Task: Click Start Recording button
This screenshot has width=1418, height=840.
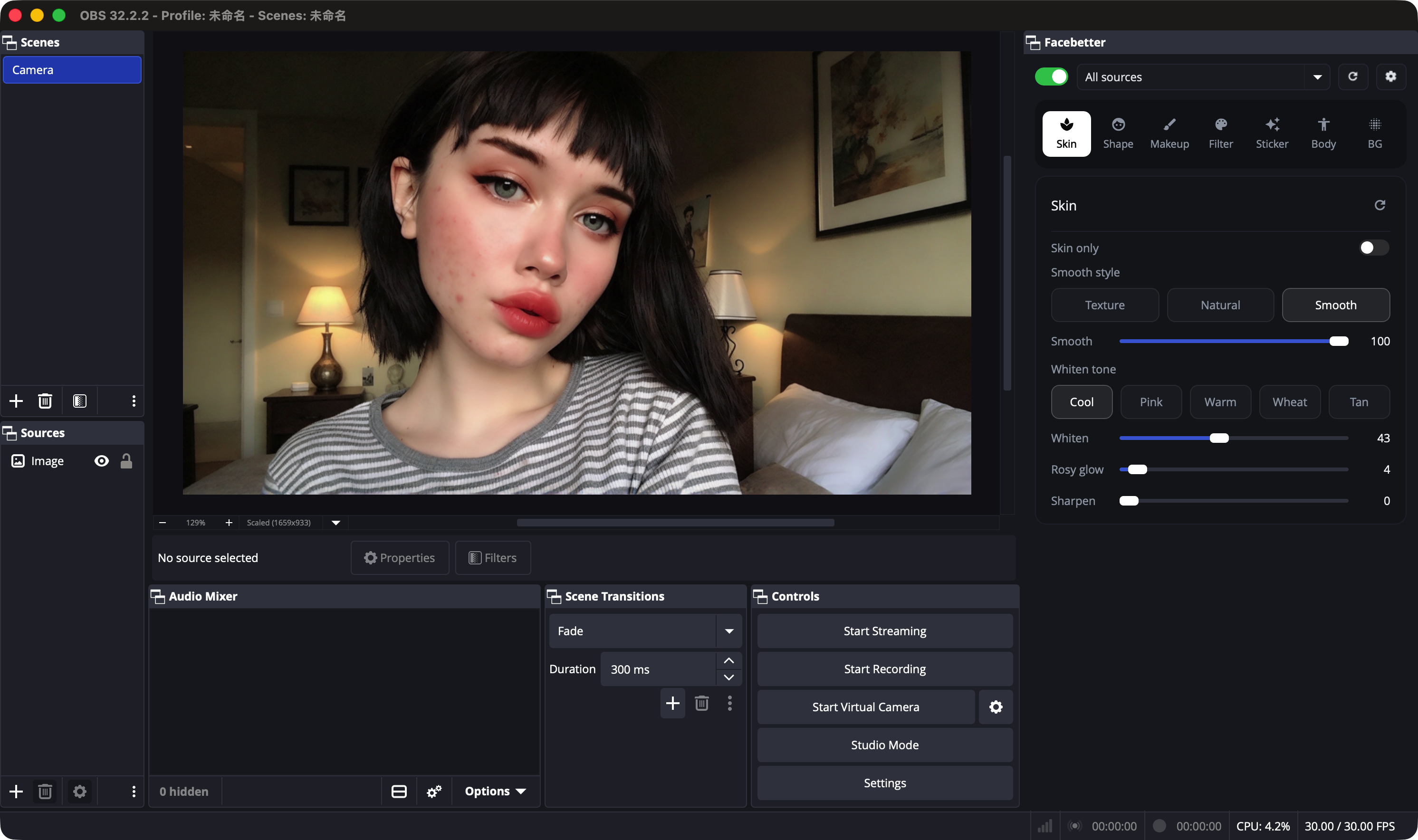Action: pos(885,669)
